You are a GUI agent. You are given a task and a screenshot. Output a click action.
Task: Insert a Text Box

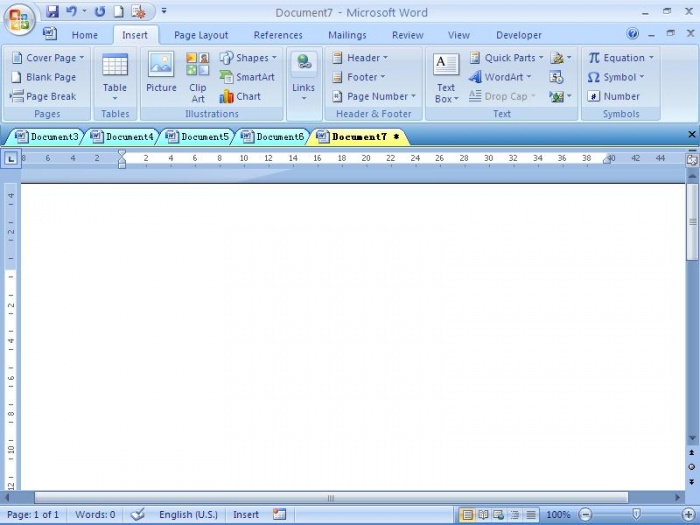click(446, 77)
